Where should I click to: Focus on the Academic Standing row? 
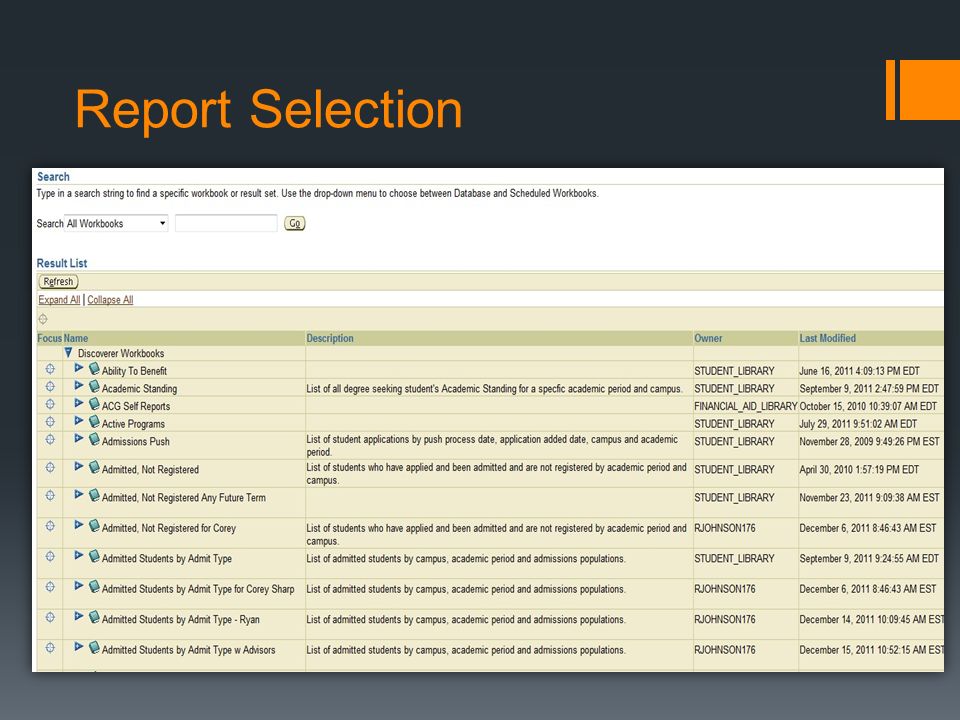[50, 386]
